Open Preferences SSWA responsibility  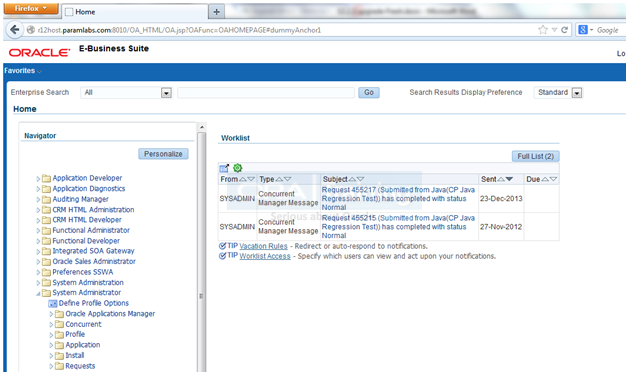pyautogui.click(x=83, y=272)
